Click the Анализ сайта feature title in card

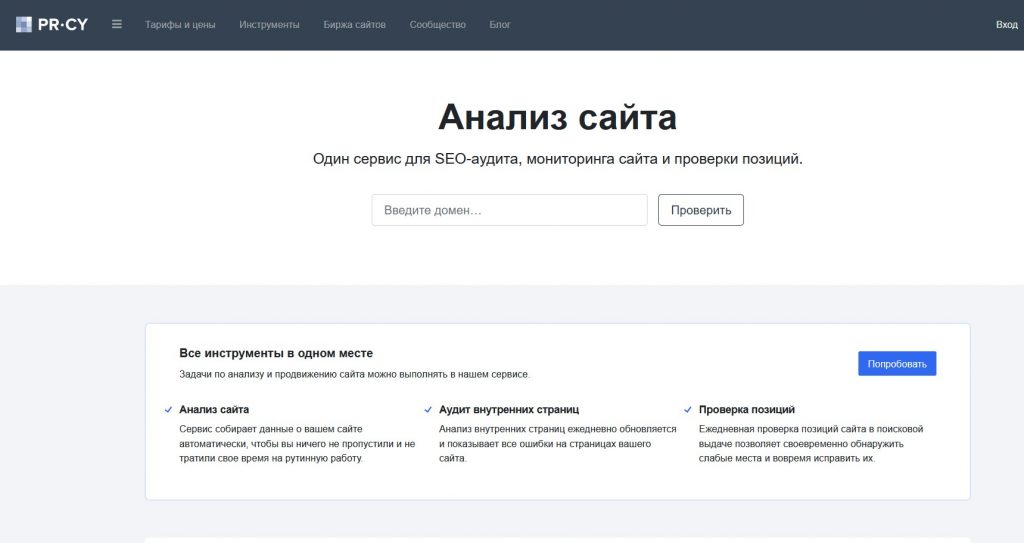(x=214, y=410)
